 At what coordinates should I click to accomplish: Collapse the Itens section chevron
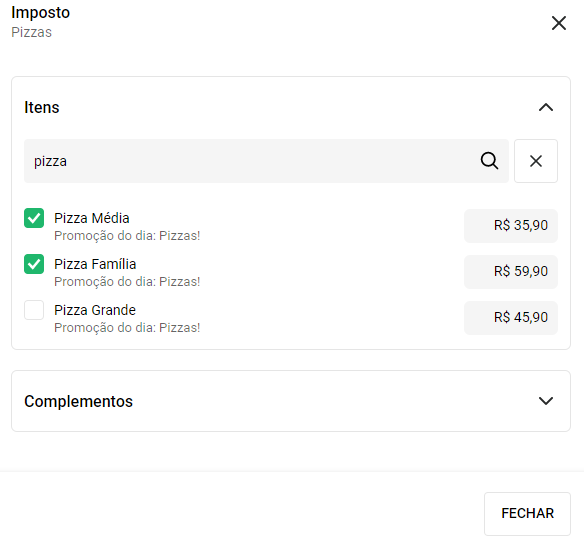[x=546, y=107]
